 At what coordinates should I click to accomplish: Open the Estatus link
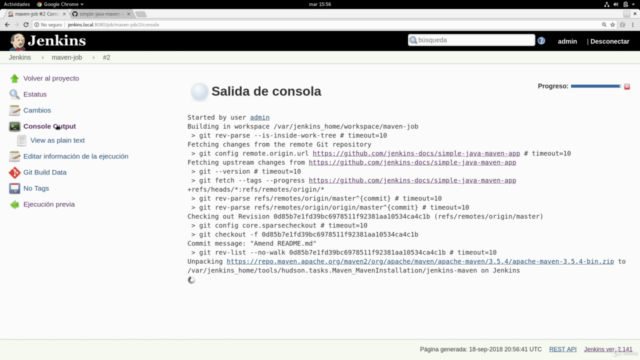(x=35, y=94)
